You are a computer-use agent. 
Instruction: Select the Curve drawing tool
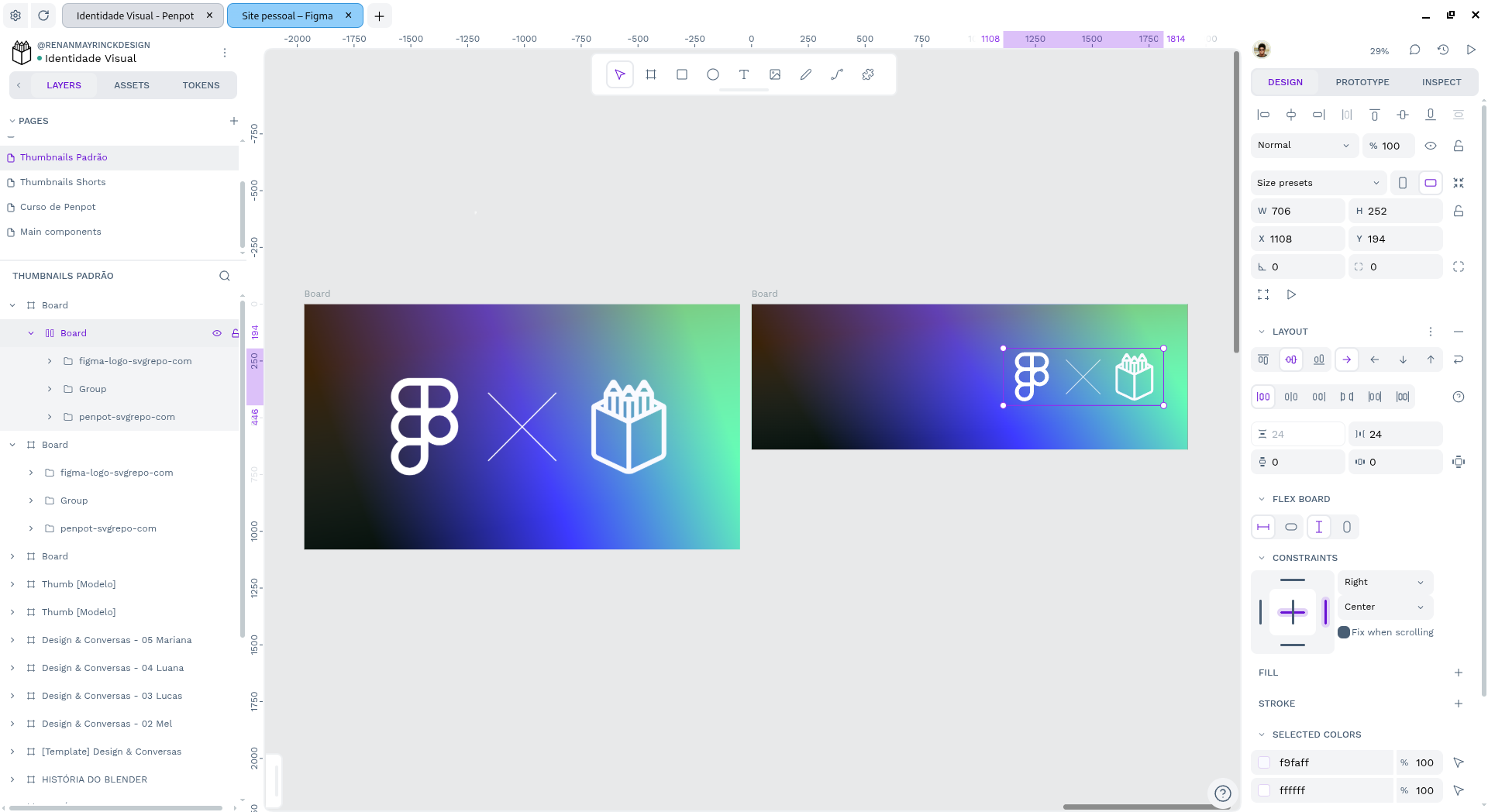point(837,74)
